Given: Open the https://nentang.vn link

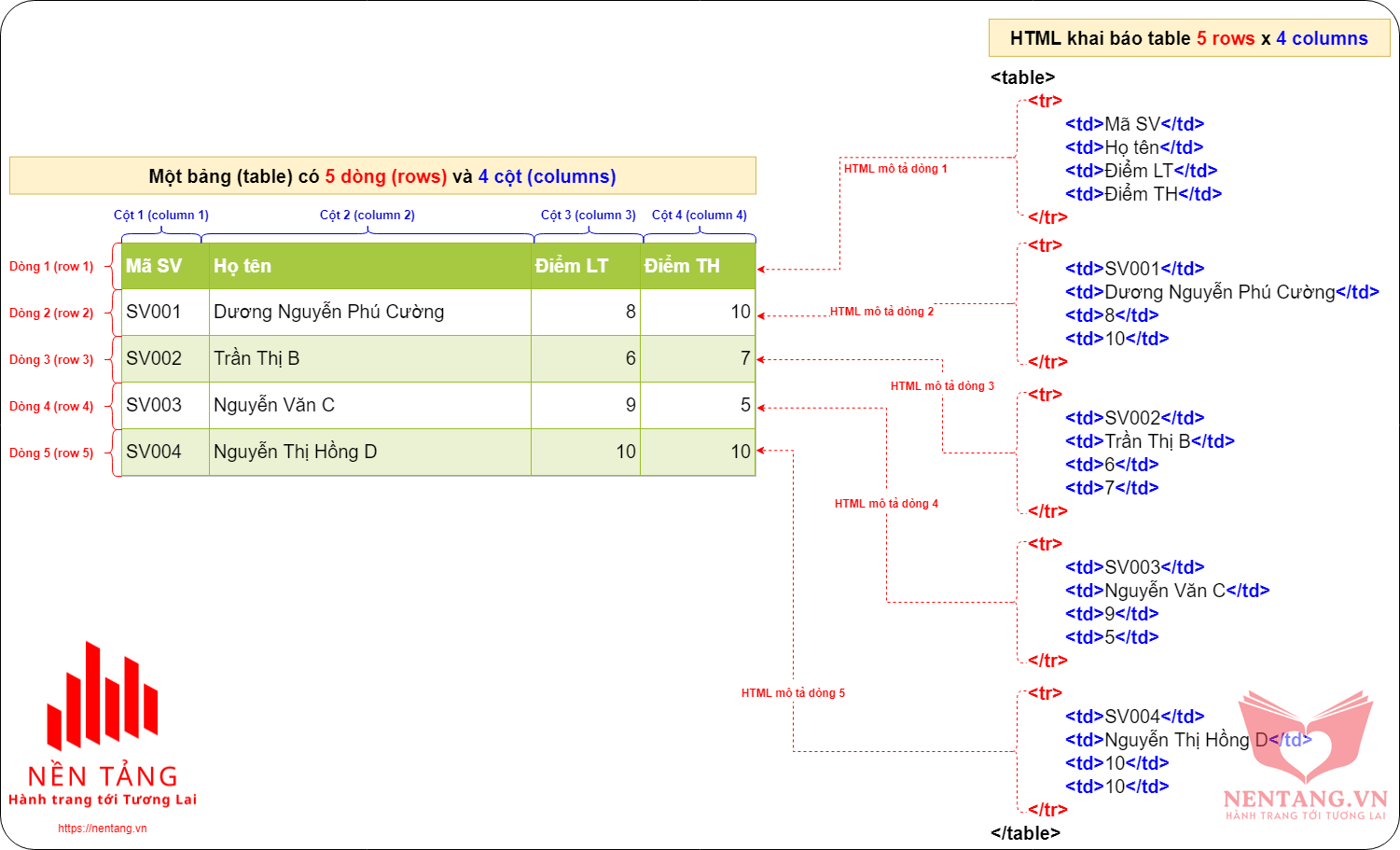Looking at the screenshot, I should [103, 829].
